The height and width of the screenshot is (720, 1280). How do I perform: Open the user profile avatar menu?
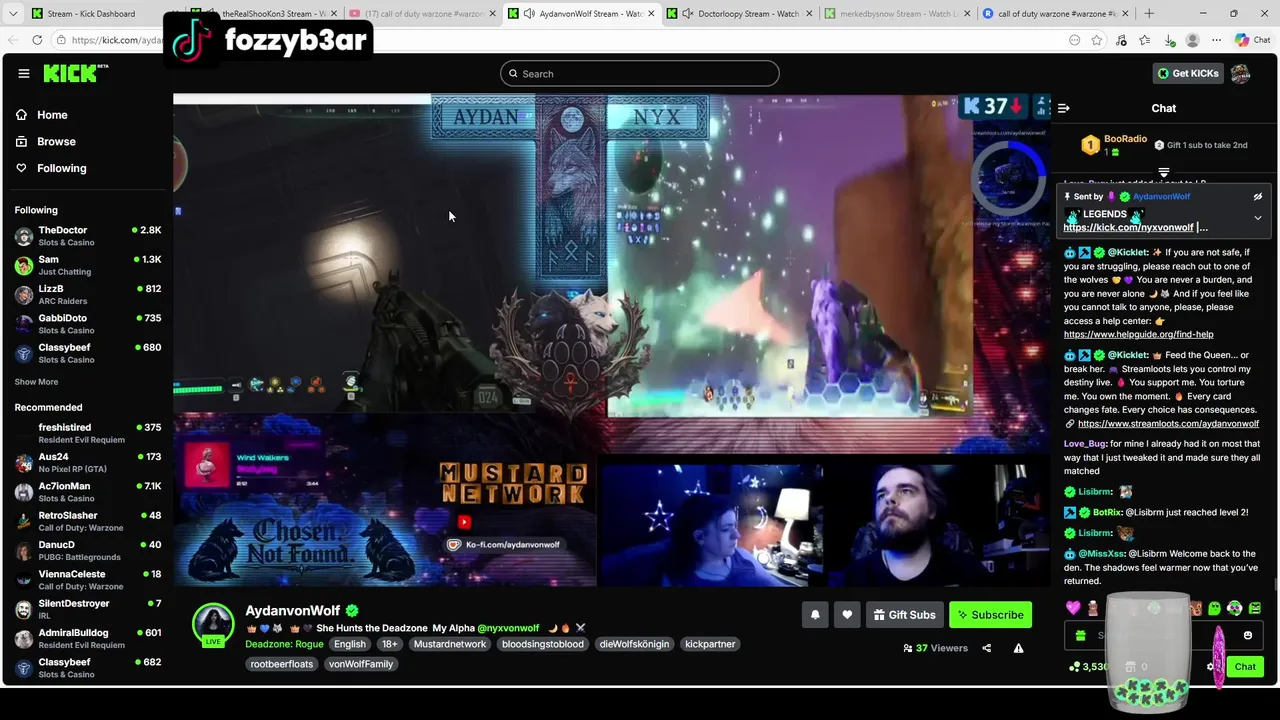coord(1241,73)
